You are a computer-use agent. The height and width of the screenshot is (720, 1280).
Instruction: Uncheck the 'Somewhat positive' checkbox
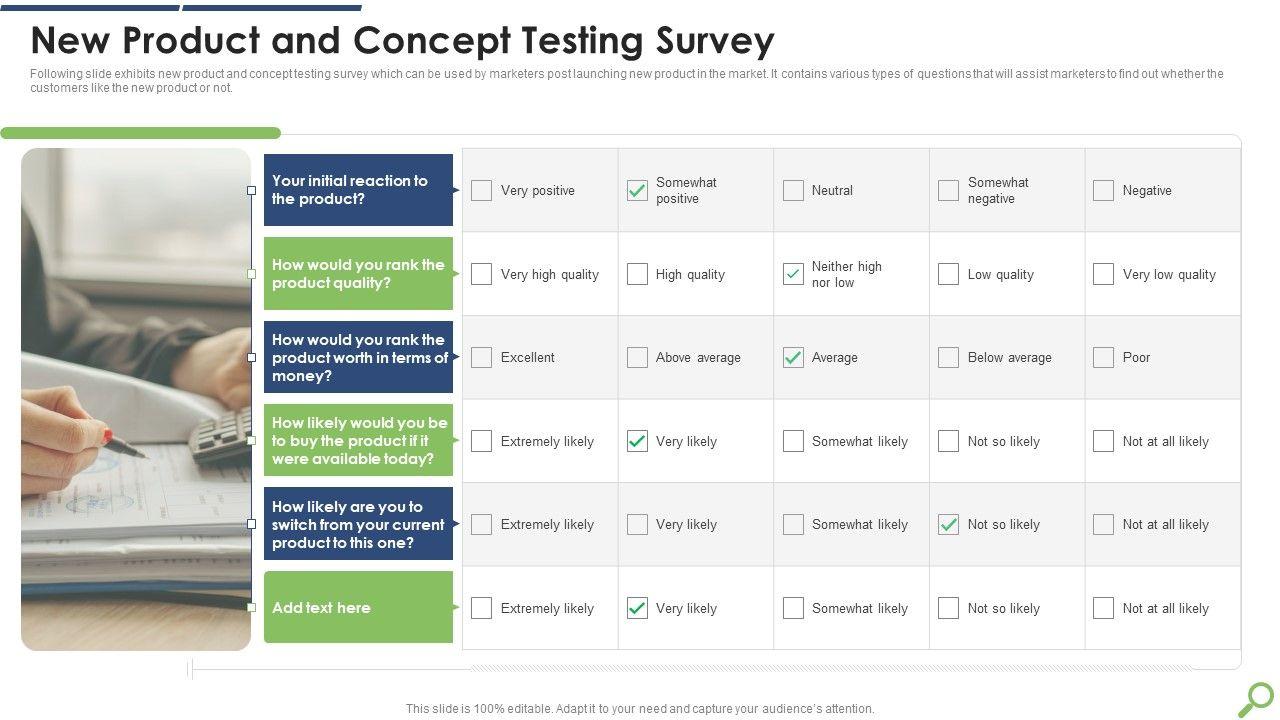click(x=637, y=190)
